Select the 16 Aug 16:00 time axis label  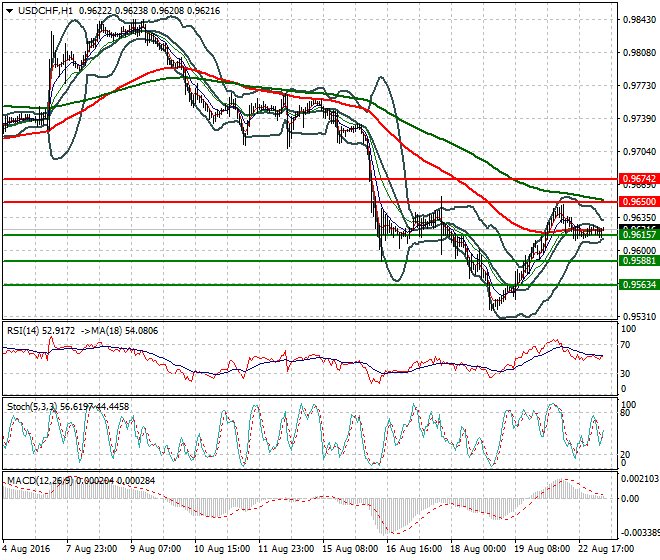pos(414,549)
